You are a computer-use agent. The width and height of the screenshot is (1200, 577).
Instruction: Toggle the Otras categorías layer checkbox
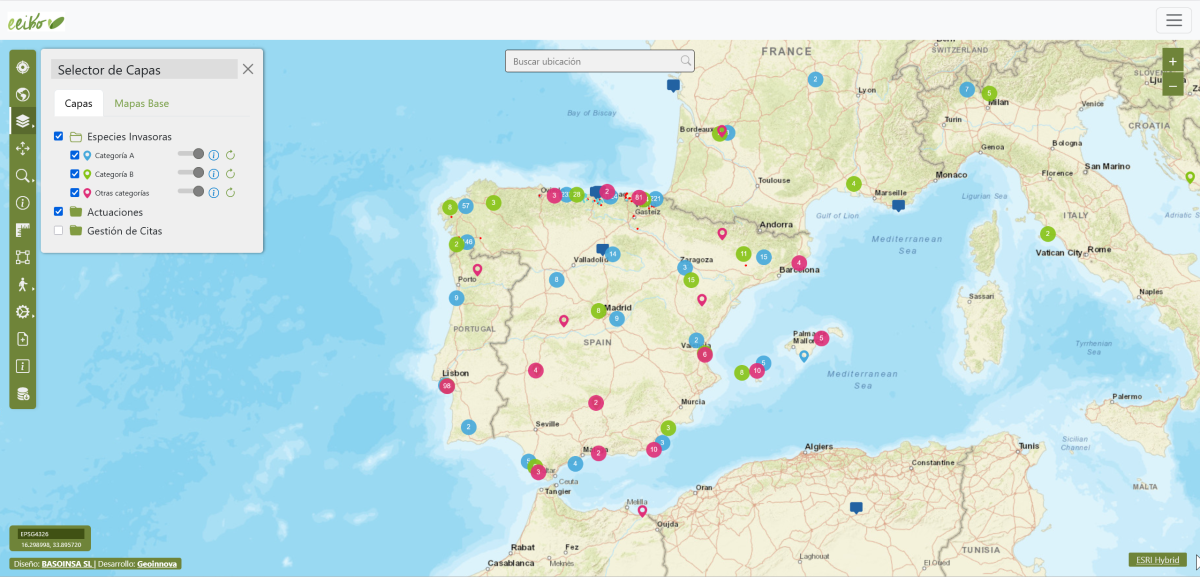75,192
